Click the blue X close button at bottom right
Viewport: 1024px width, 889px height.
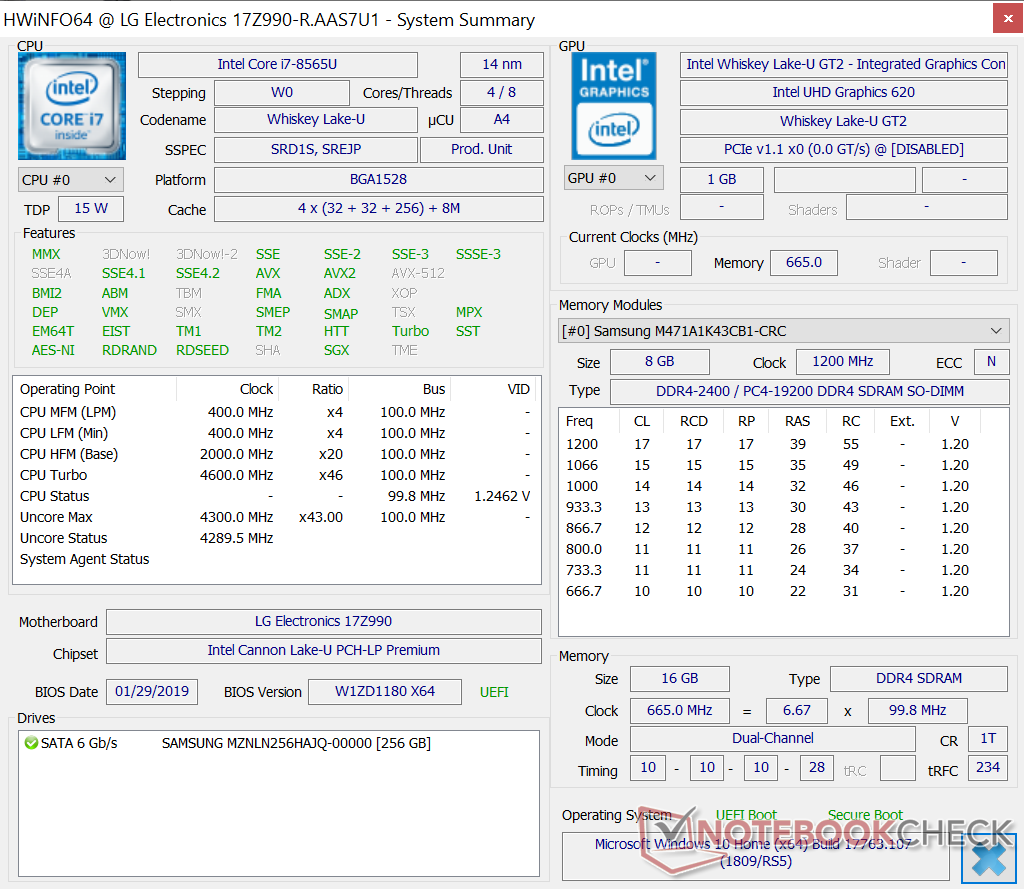(988, 858)
